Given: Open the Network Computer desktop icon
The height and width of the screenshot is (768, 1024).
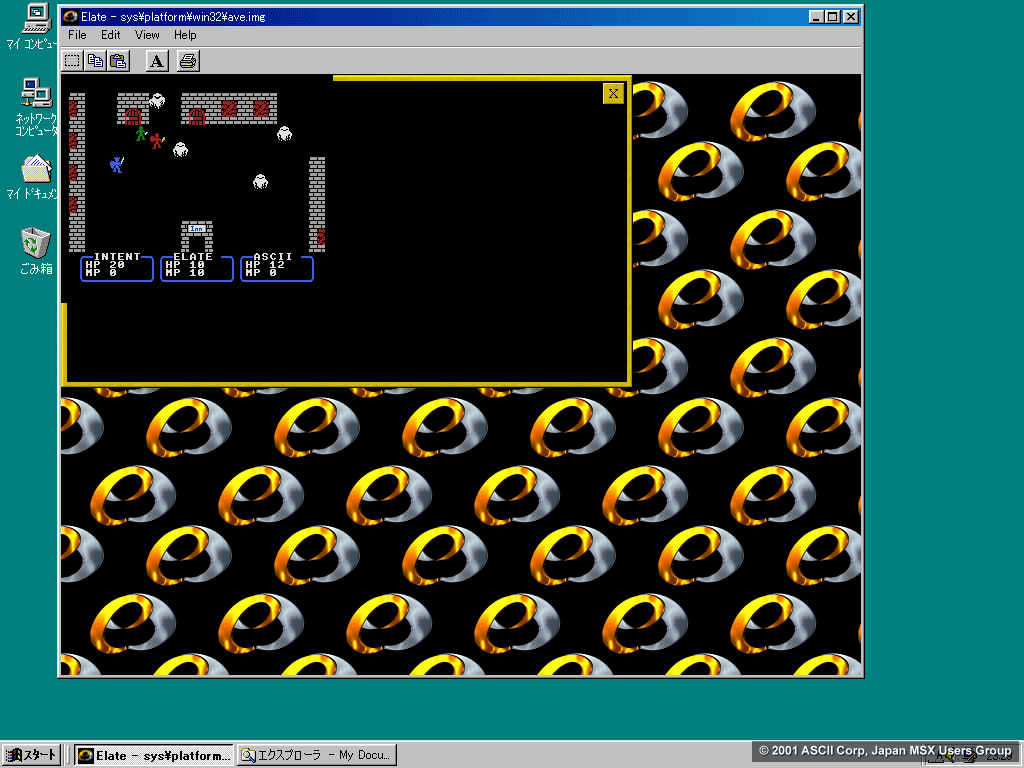Looking at the screenshot, I should tap(35, 107).
